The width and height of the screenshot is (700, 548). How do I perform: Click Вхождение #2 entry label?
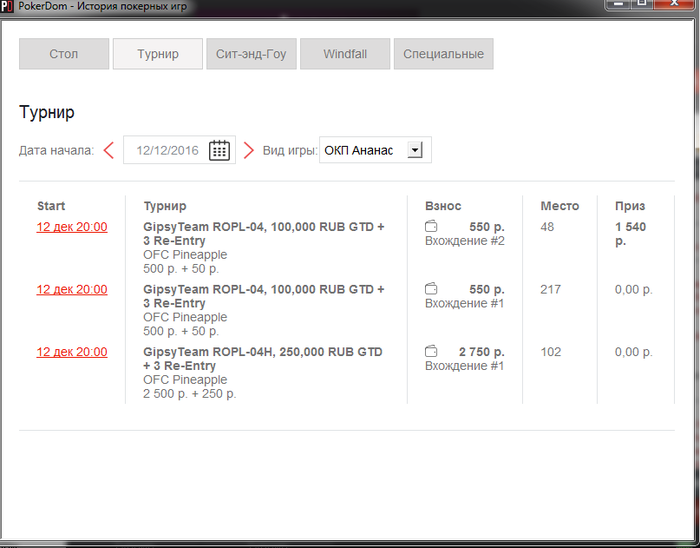(x=465, y=241)
